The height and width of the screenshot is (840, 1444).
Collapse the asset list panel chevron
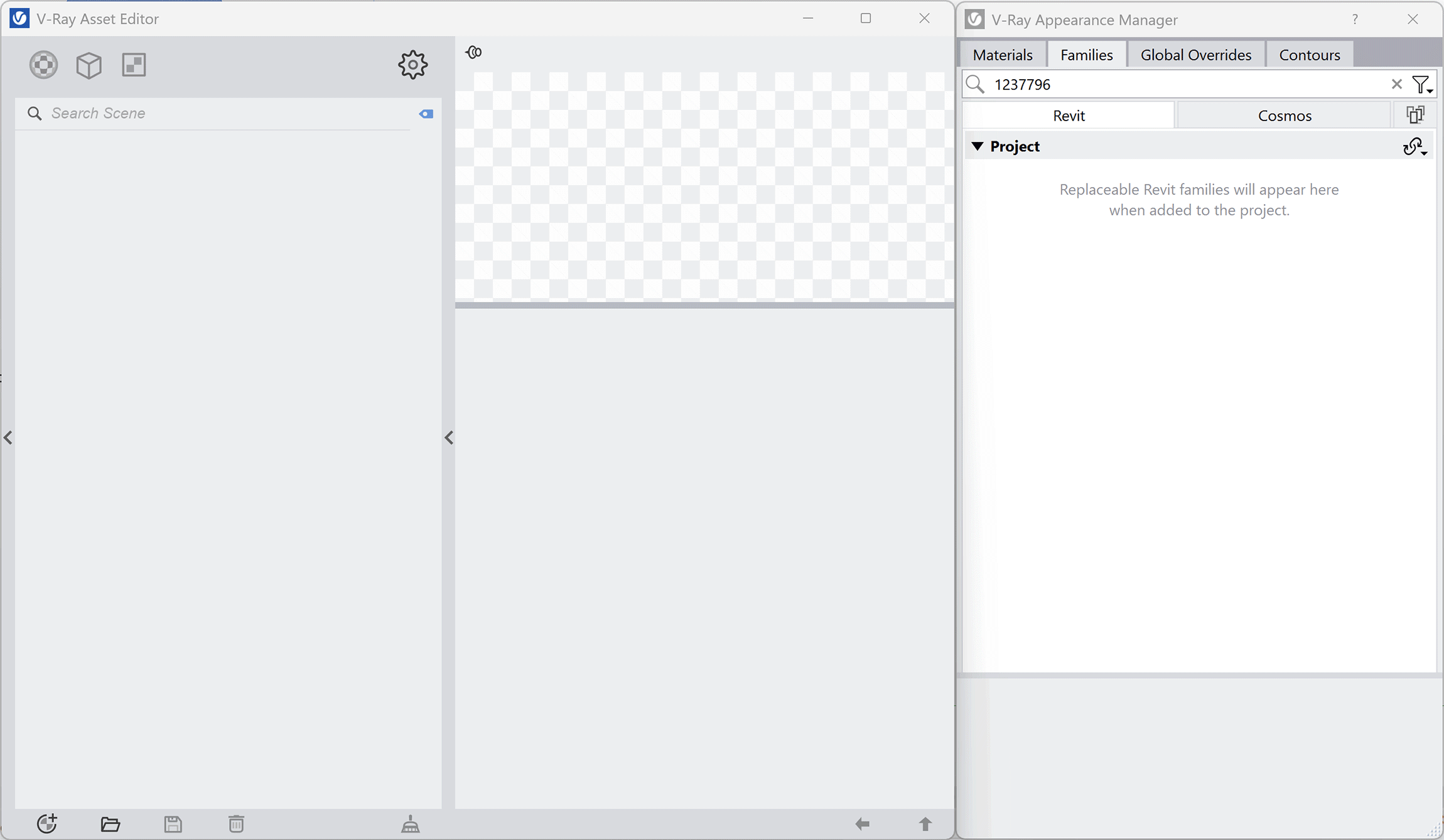449,438
